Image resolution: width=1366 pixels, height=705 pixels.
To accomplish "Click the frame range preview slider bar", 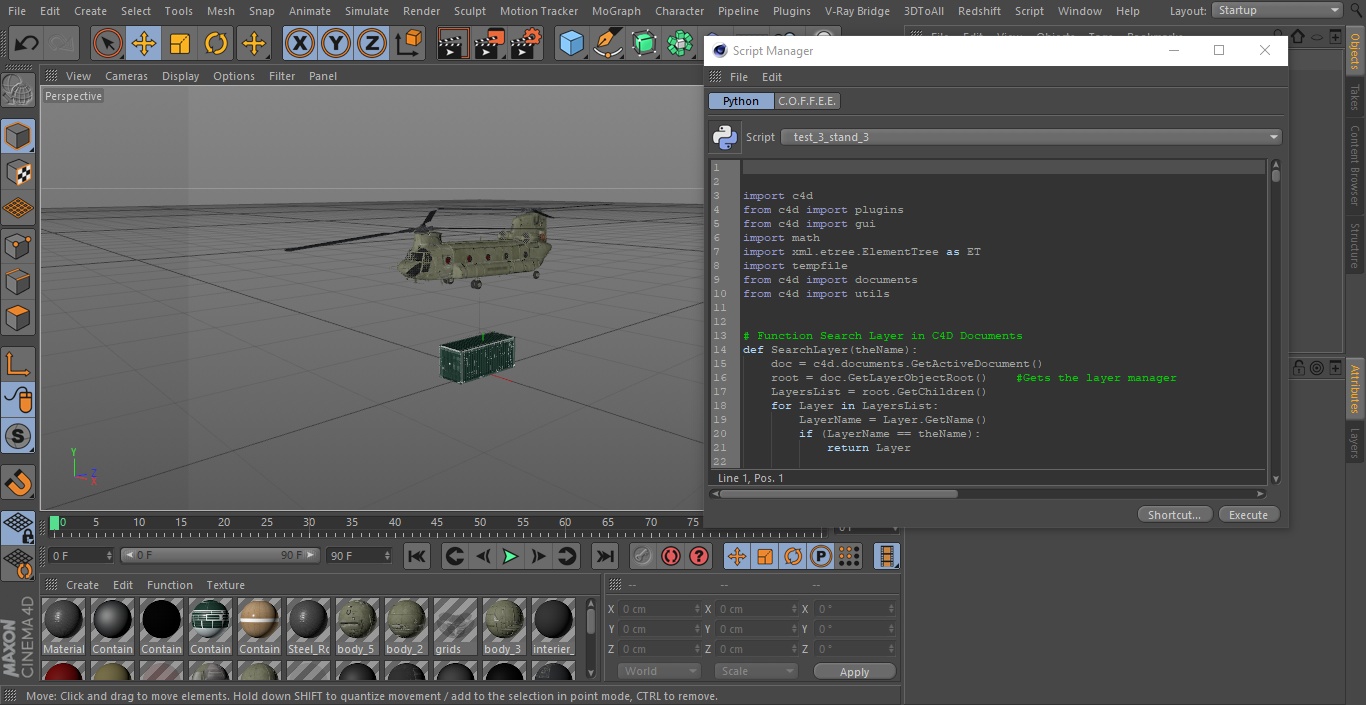I will tap(219, 555).
